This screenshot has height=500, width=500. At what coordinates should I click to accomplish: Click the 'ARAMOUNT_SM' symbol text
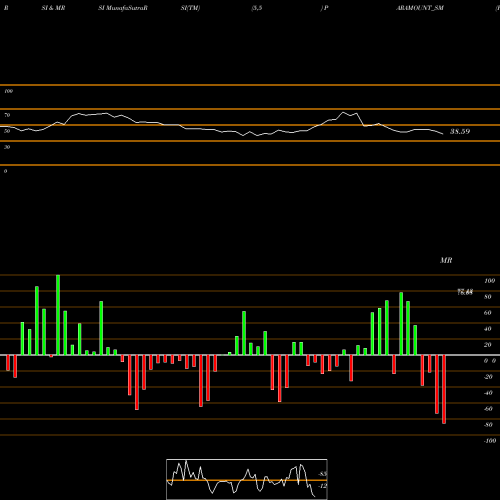pyautogui.click(x=420, y=8)
